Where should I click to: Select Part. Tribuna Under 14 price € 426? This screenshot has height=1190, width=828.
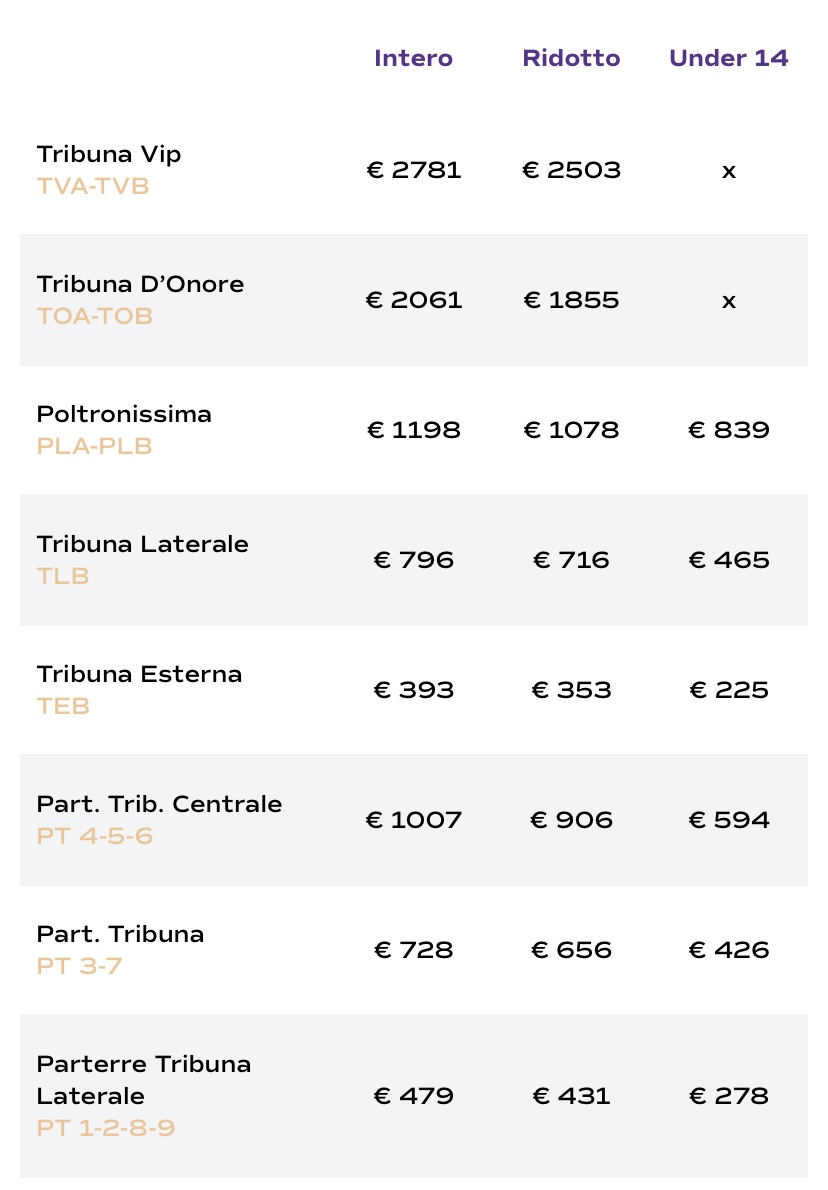[729, 950]
